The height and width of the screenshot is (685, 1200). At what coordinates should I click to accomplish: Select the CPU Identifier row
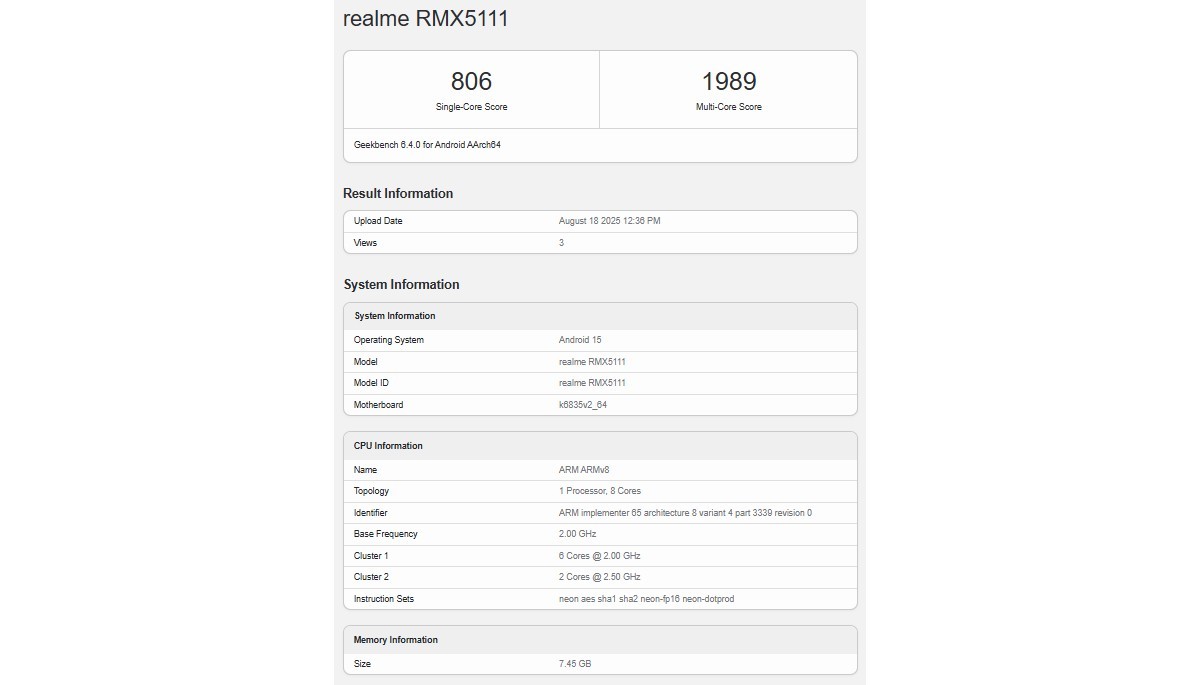[x=684, y=512]
